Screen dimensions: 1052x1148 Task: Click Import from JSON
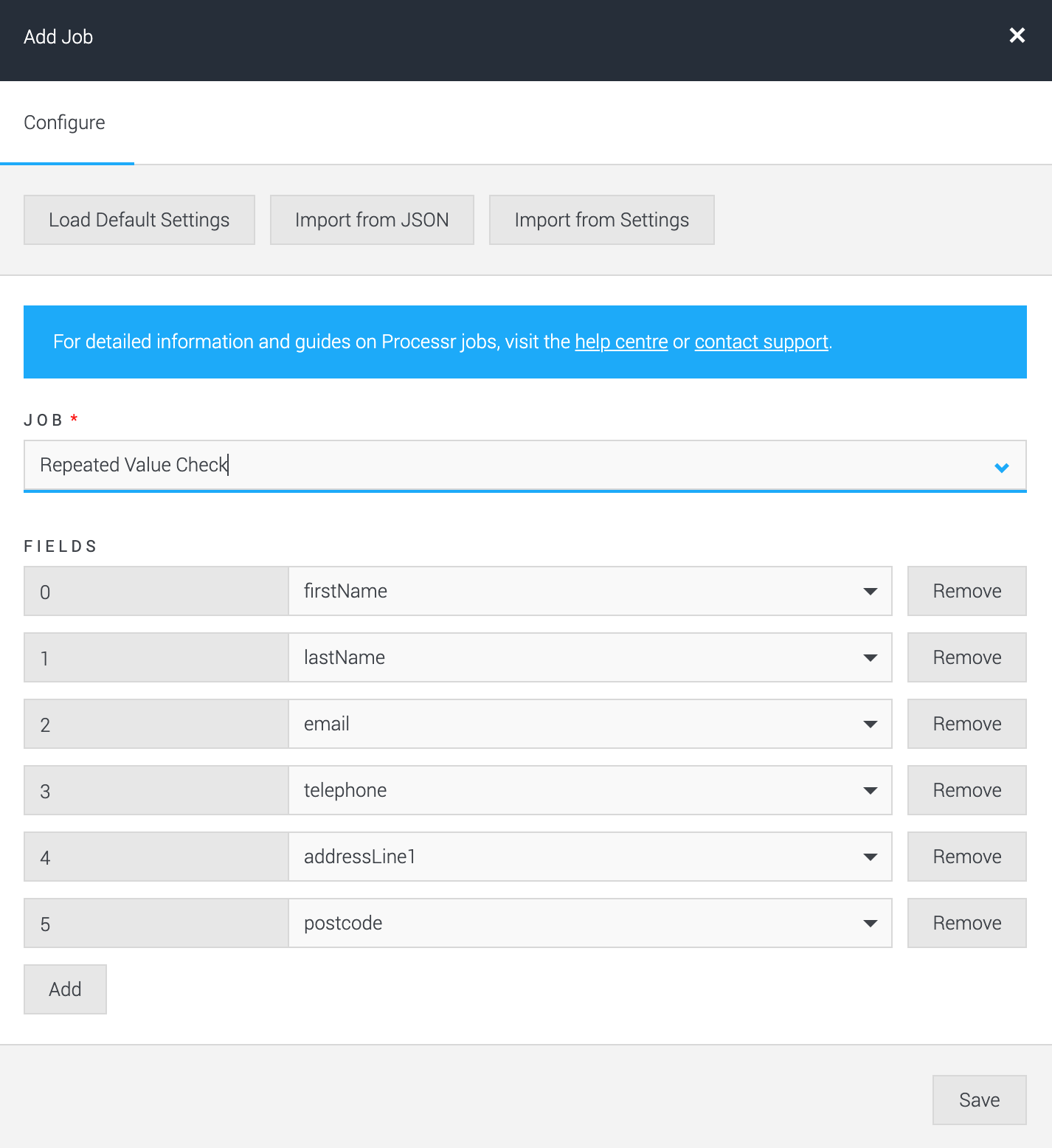coord(371,219)
